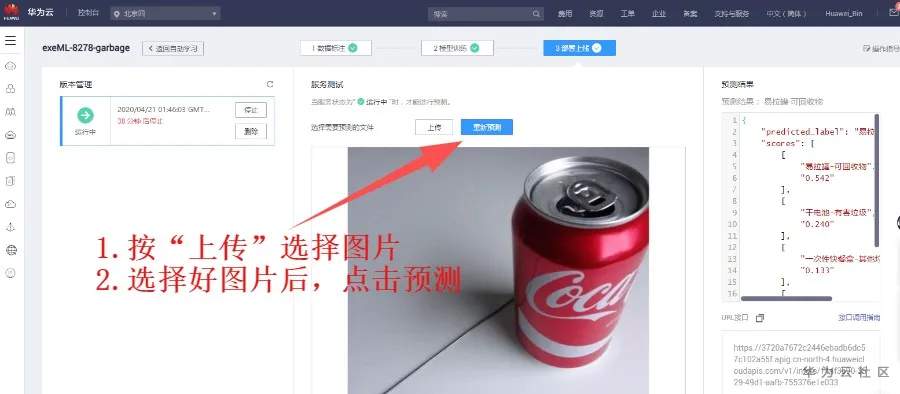900x394 pixels.
Task: Click the plain cloud seventh sidebar icon
Action: tap(10, 204)
